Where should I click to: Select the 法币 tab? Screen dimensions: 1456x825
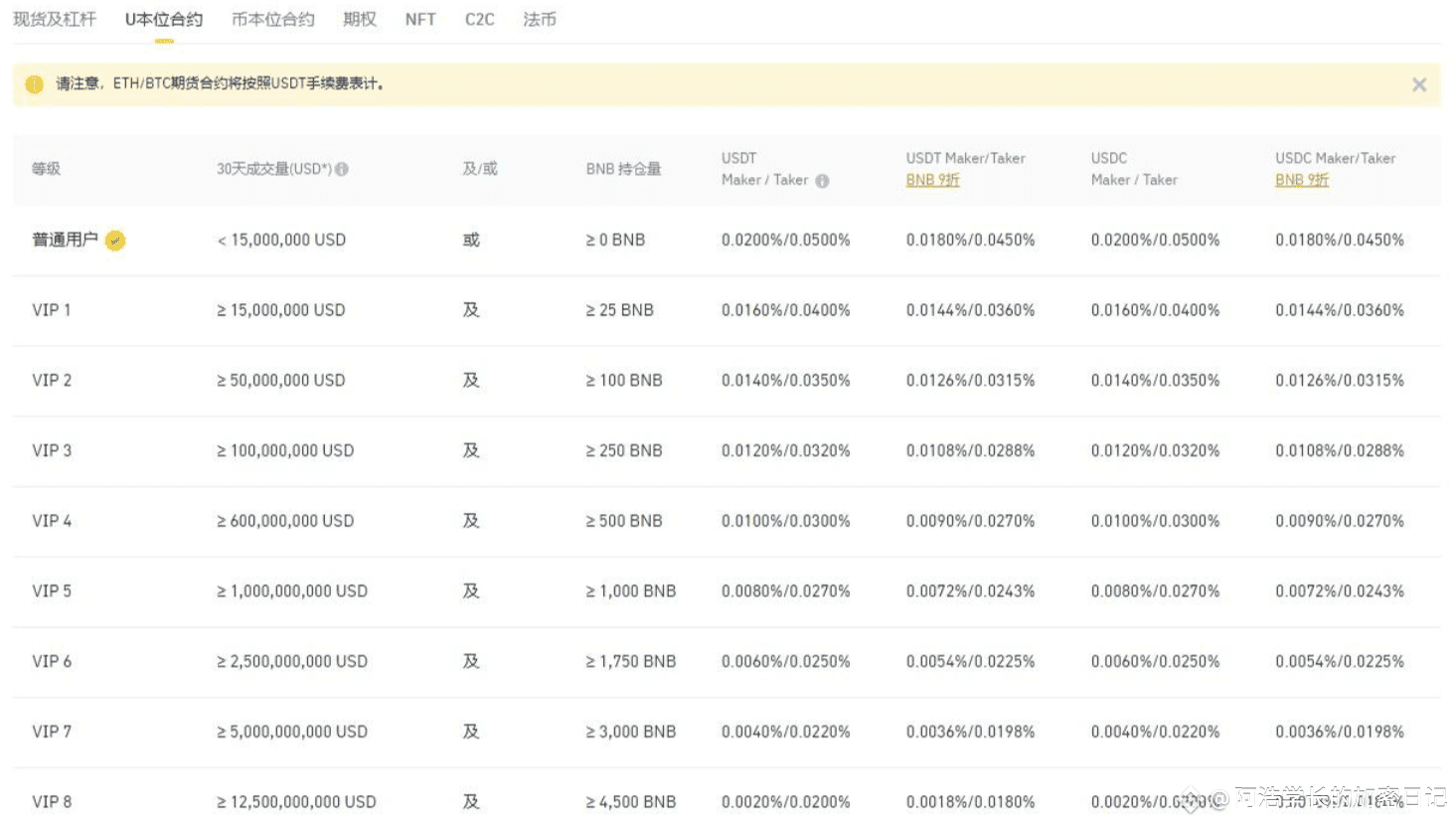[539, 20]
